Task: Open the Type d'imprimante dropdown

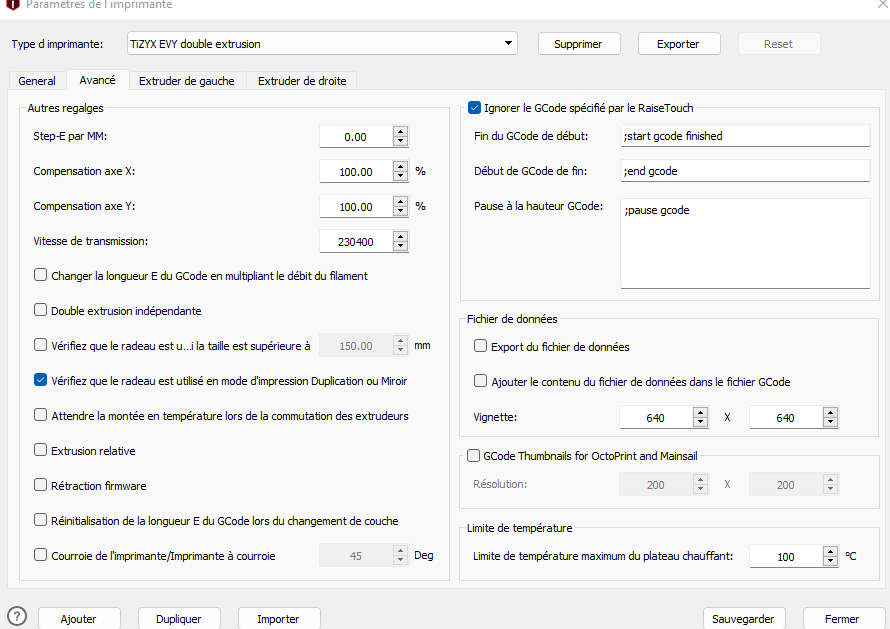Action: tap(322, 44)
